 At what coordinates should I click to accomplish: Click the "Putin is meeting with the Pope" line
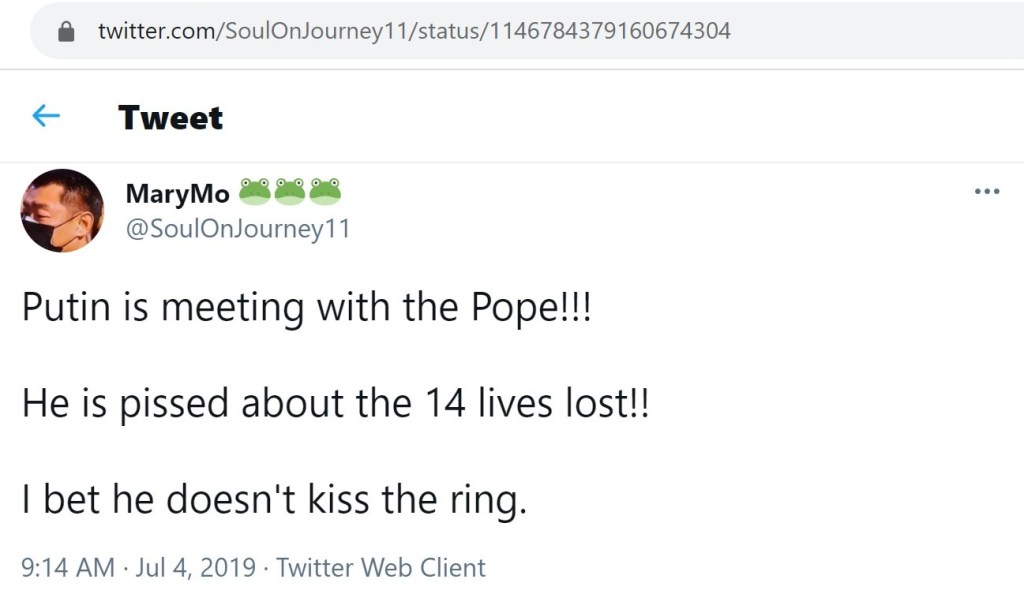(306, 307)
